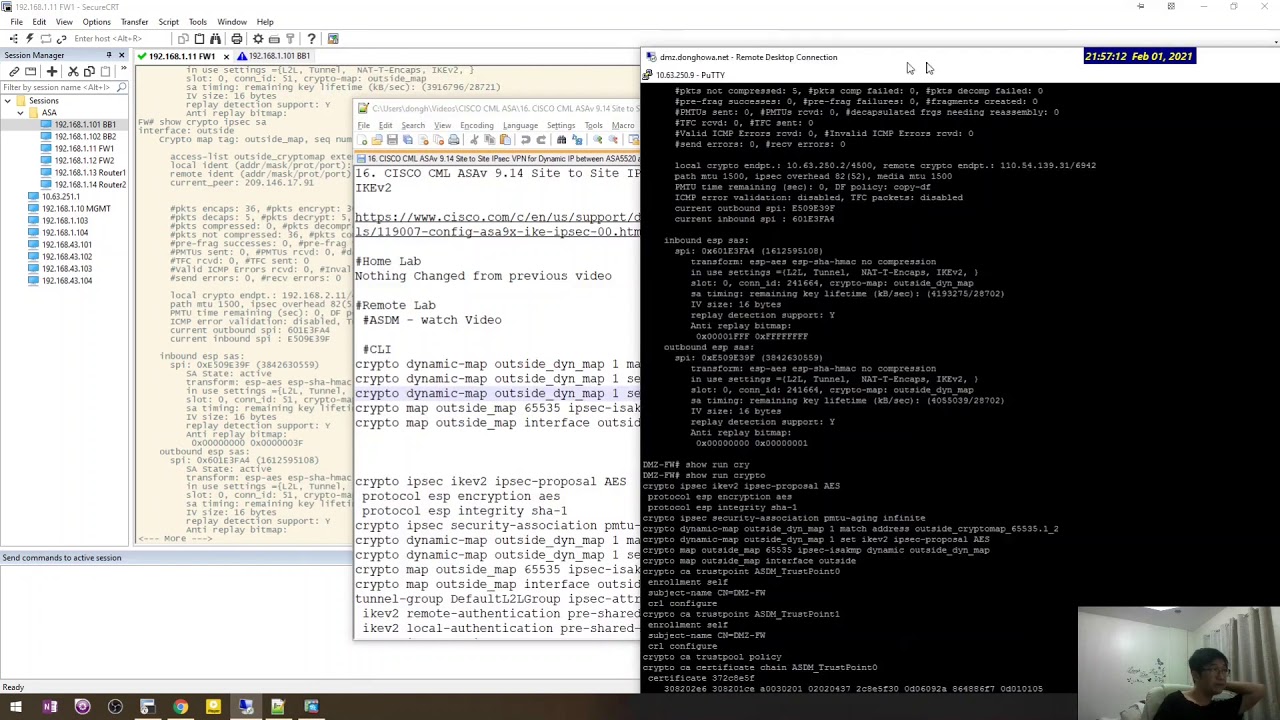The height and width of the screenshot is (720, 1280).
Task: Click the '#Remote Lab' line in Notepad++
Action: click(395, 305)
